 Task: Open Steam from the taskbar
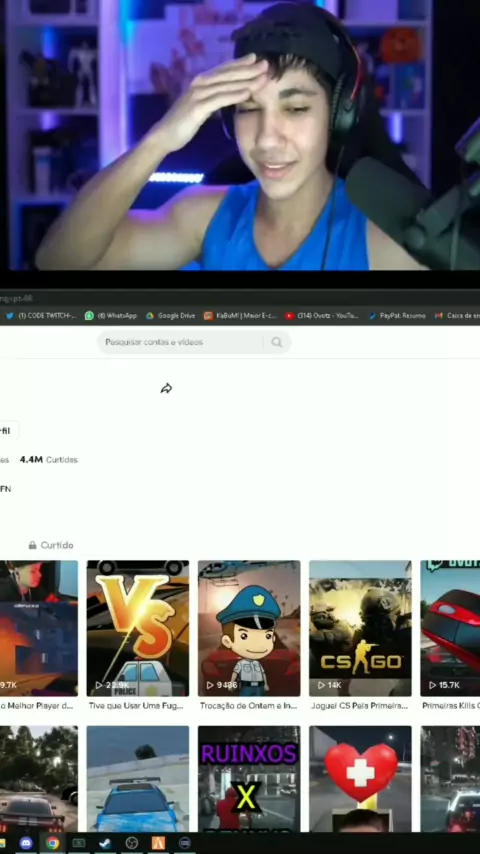(105, 843)
